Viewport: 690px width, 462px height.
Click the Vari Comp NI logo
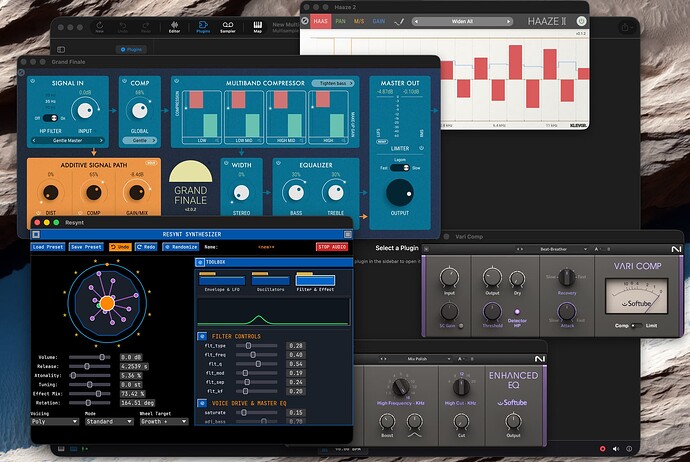(676, 249)
